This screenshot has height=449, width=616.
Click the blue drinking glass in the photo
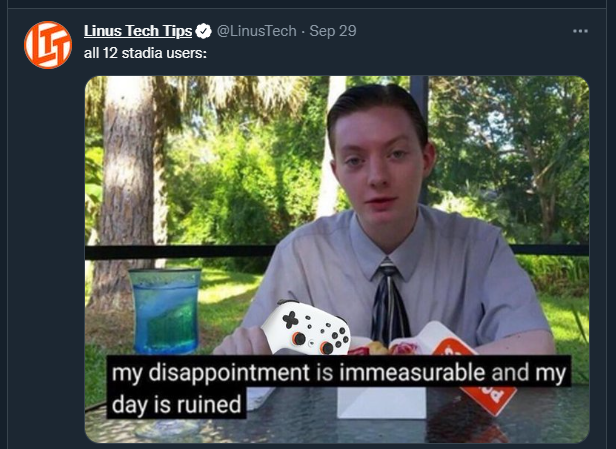click(x=165, y=311)
